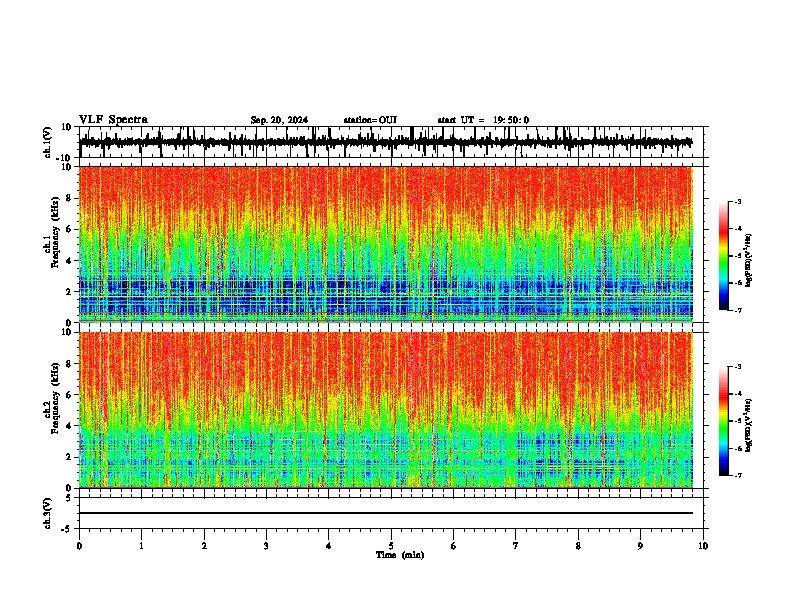Viewport: 792px width, 612px height.
Task: Click the "VLF Spectra" plot title
Action: [113, 120]
